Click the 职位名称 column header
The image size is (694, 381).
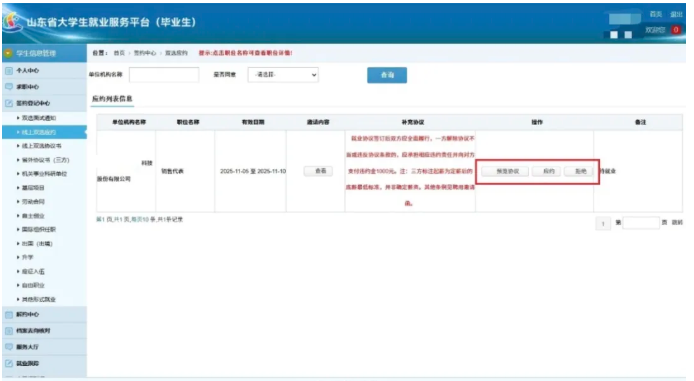point(188,122)
